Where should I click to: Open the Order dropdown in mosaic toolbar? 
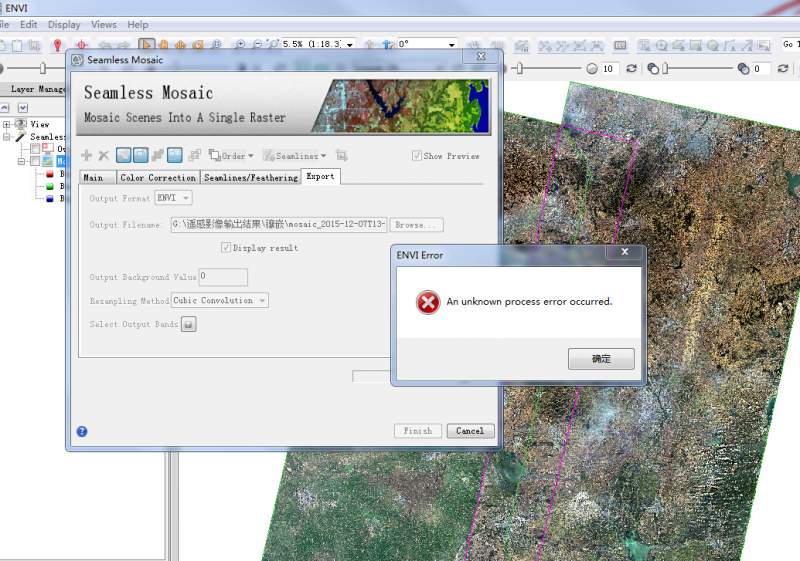(231, 156)
